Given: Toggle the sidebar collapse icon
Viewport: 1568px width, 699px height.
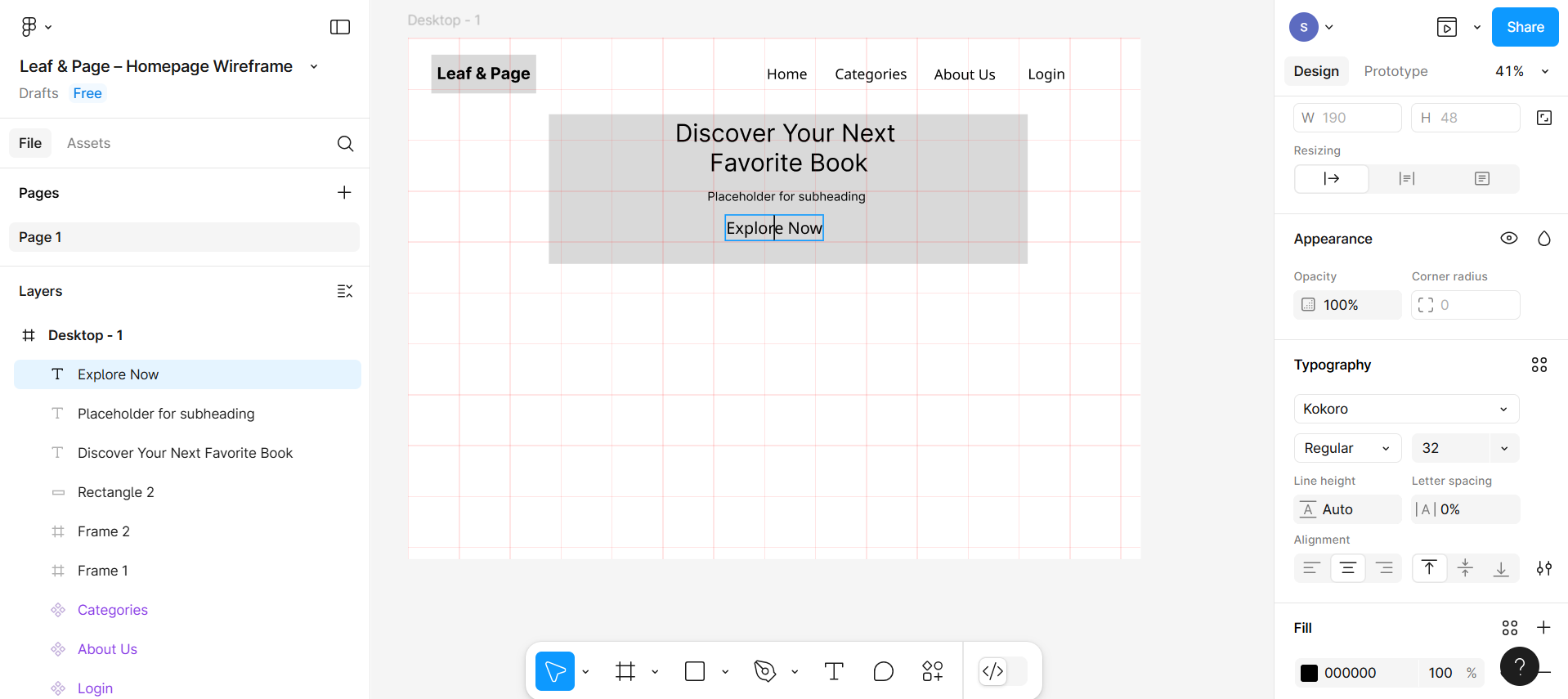Looking at the screenshot, I should [340, 27].
